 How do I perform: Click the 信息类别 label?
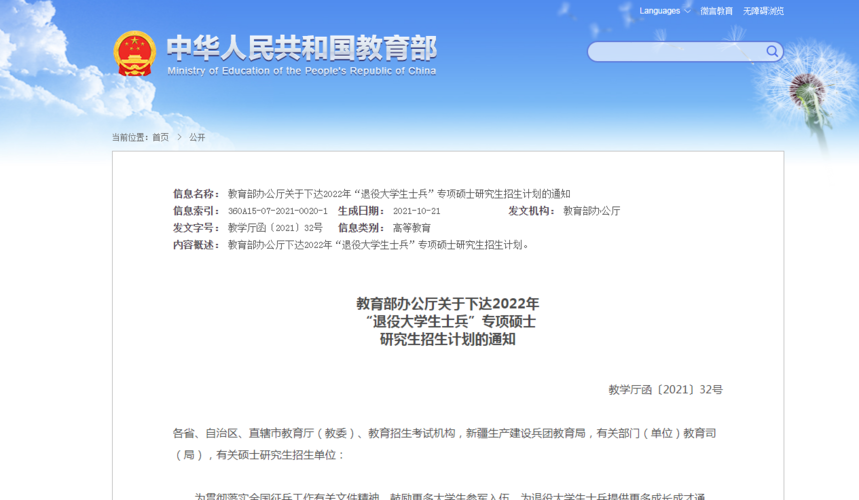[360, 228]
